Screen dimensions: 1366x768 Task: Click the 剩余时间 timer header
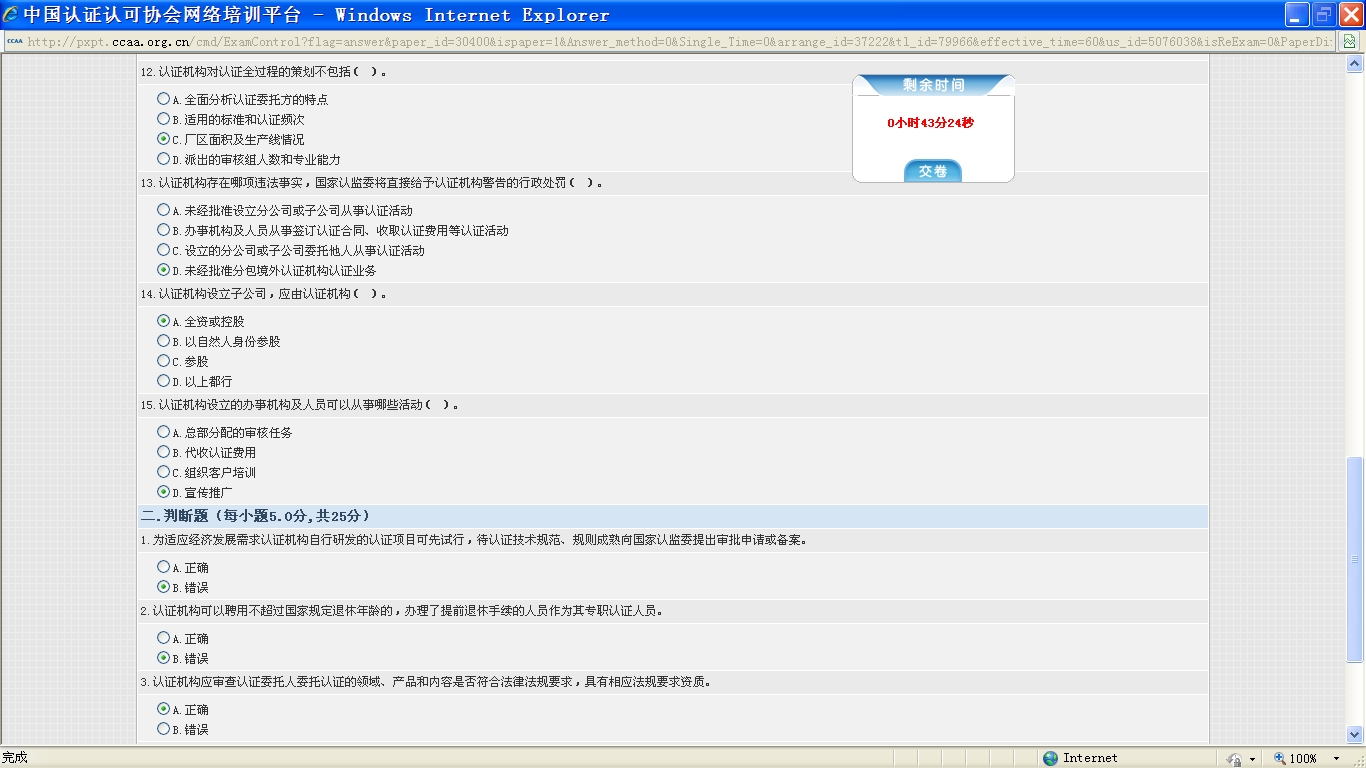[933, 85]
